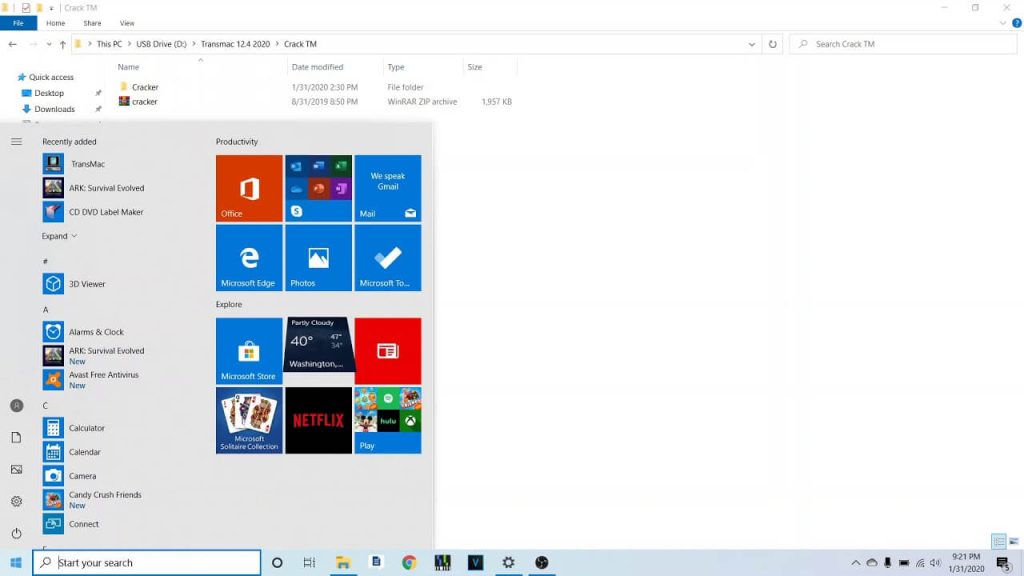The image size is (1024, 576).
Task: Click the Explorer help question mark
Action: coord(1017,23)
